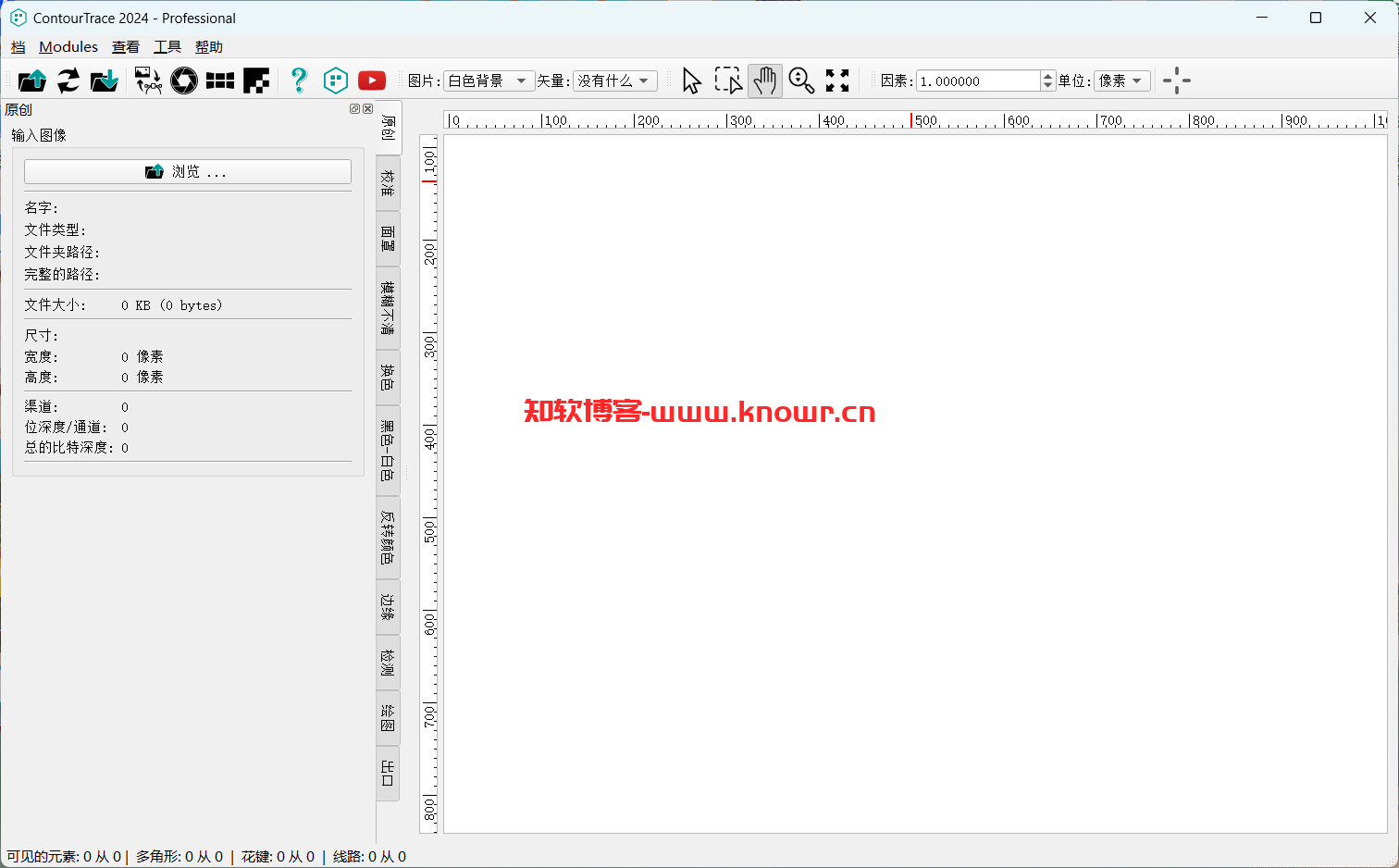
Task: Switch to the 换色 vertical tab
Action: (x=388, y=378)
